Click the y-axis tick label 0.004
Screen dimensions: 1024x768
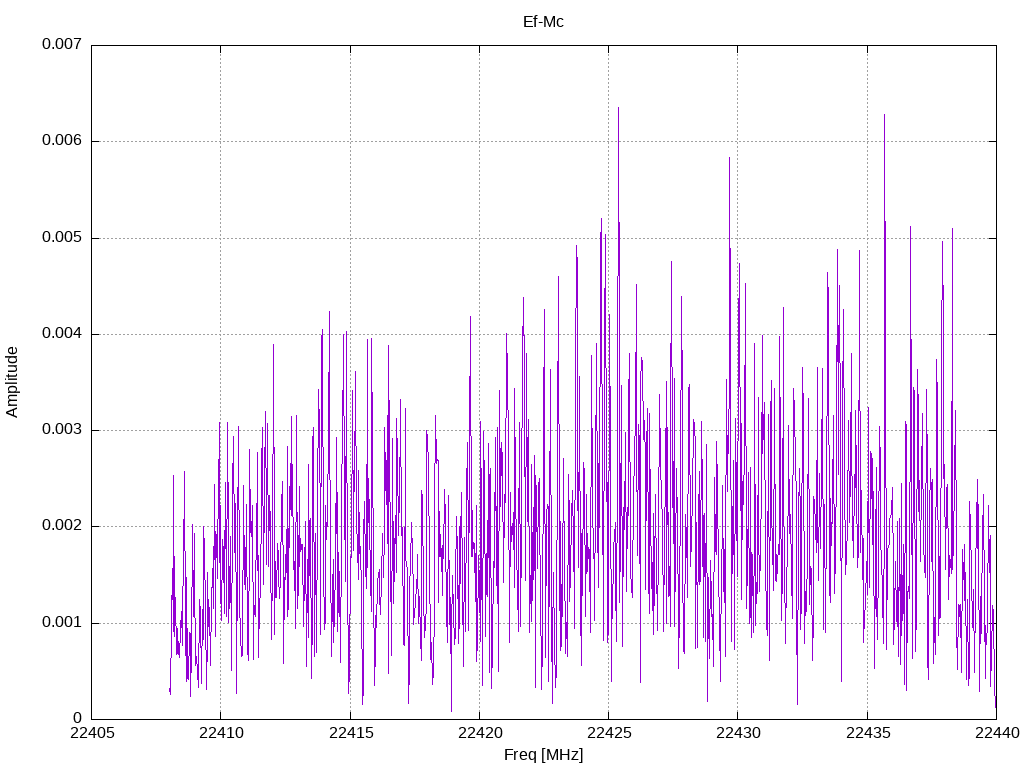pyautogui.click(x=62, y=334)
